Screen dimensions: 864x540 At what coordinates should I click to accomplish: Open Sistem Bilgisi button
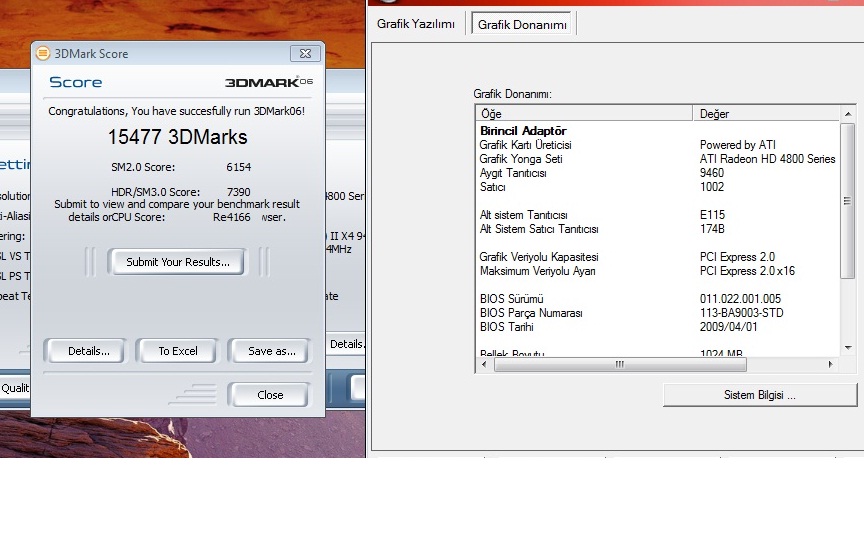760,395
